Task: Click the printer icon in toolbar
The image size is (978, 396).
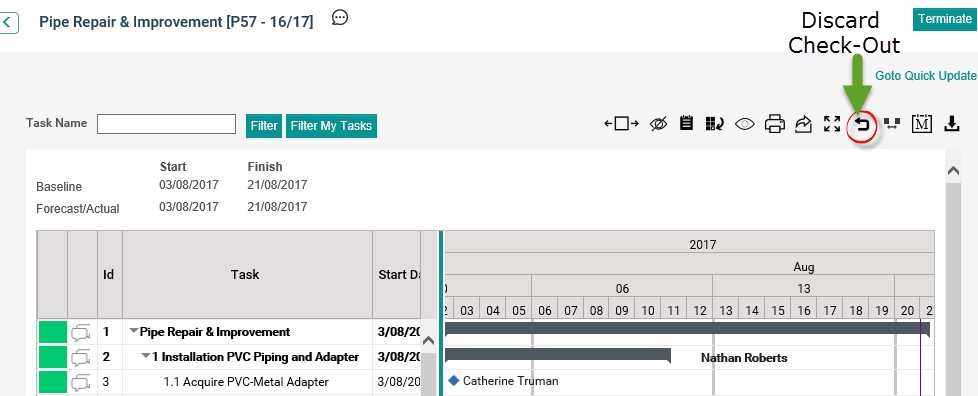Action: click(774, 124)
